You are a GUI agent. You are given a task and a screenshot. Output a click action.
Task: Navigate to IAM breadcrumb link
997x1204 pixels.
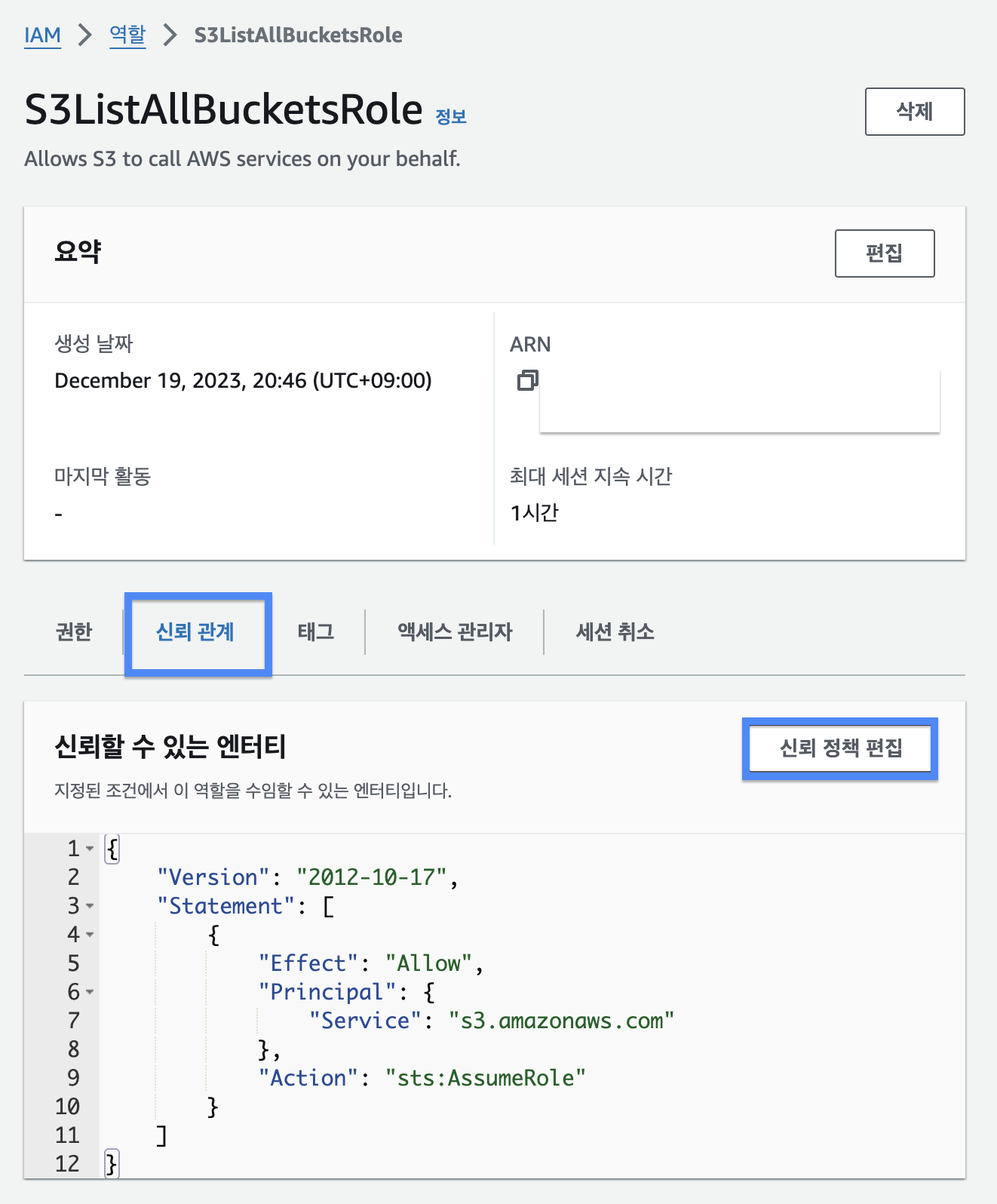click(42, 35)
